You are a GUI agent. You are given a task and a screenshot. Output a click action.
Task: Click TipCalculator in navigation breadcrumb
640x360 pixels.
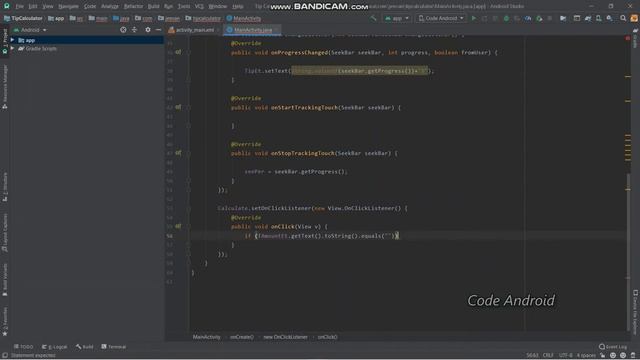[23, 18]
